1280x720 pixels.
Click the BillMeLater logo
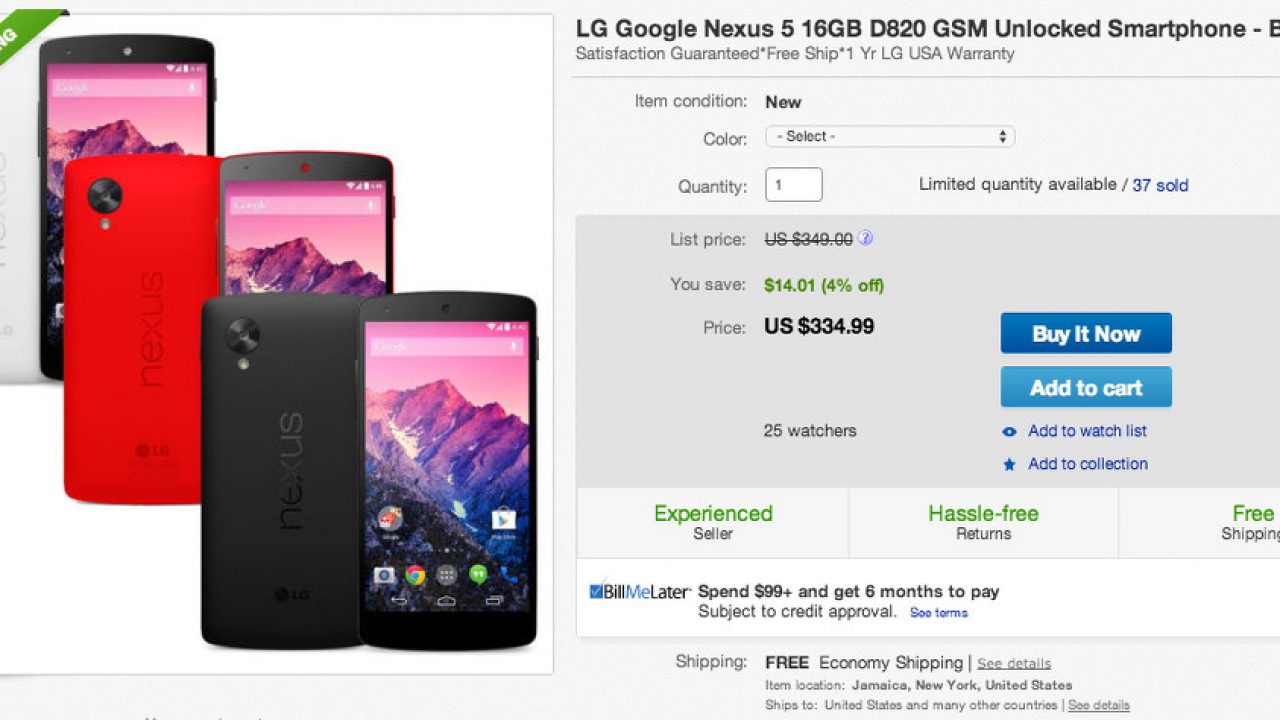click(x=640, y=591)
